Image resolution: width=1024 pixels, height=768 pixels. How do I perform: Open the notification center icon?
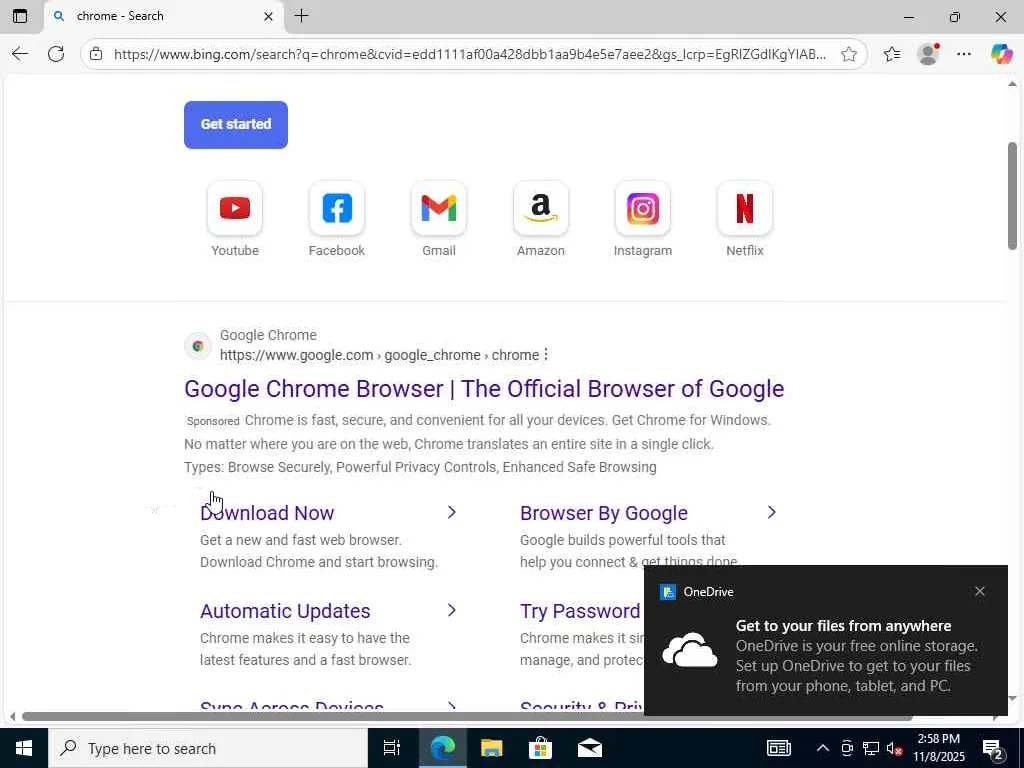[993, 748]
